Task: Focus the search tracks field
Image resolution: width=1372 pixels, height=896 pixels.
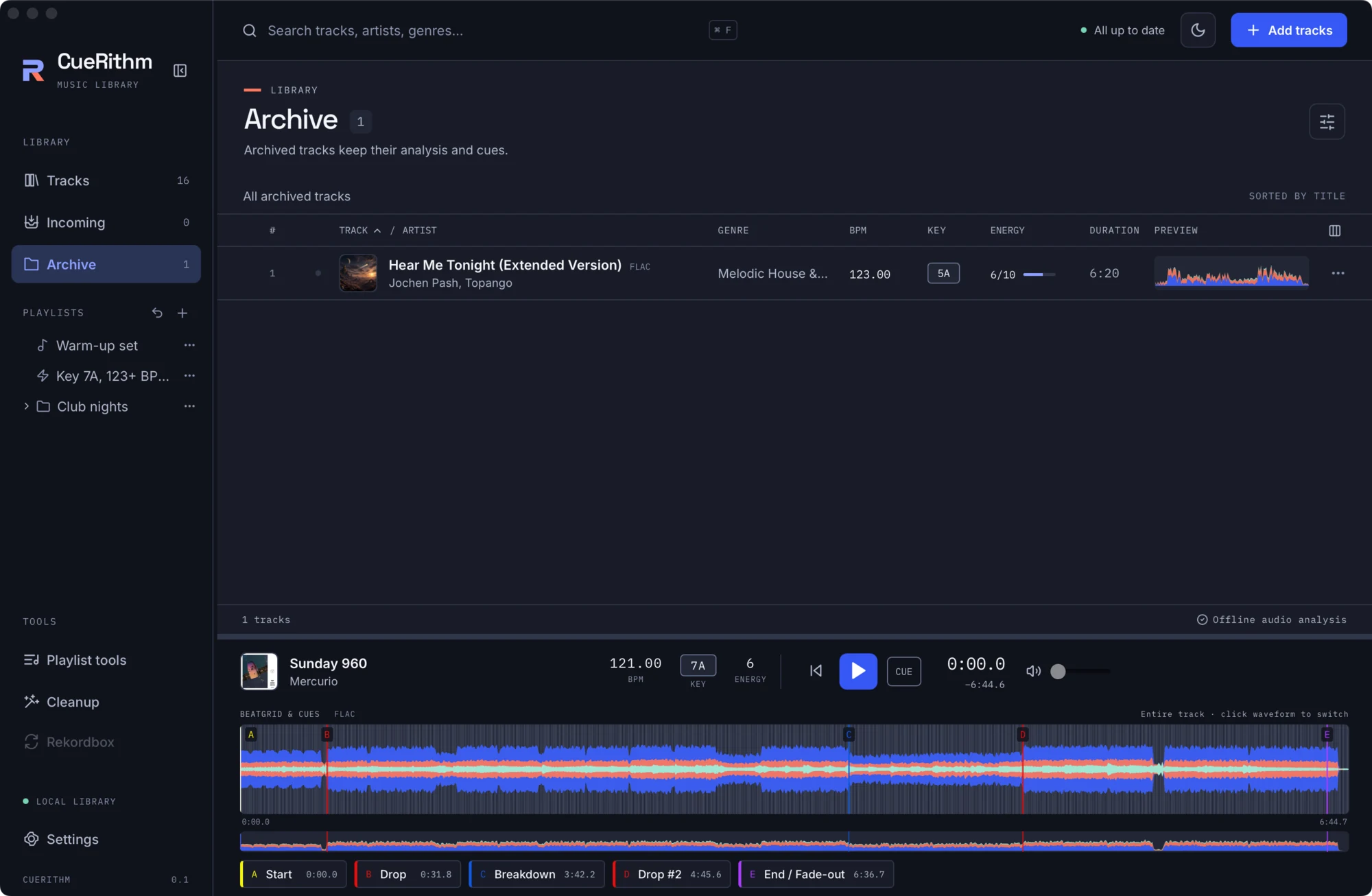Action: point(488,30)
